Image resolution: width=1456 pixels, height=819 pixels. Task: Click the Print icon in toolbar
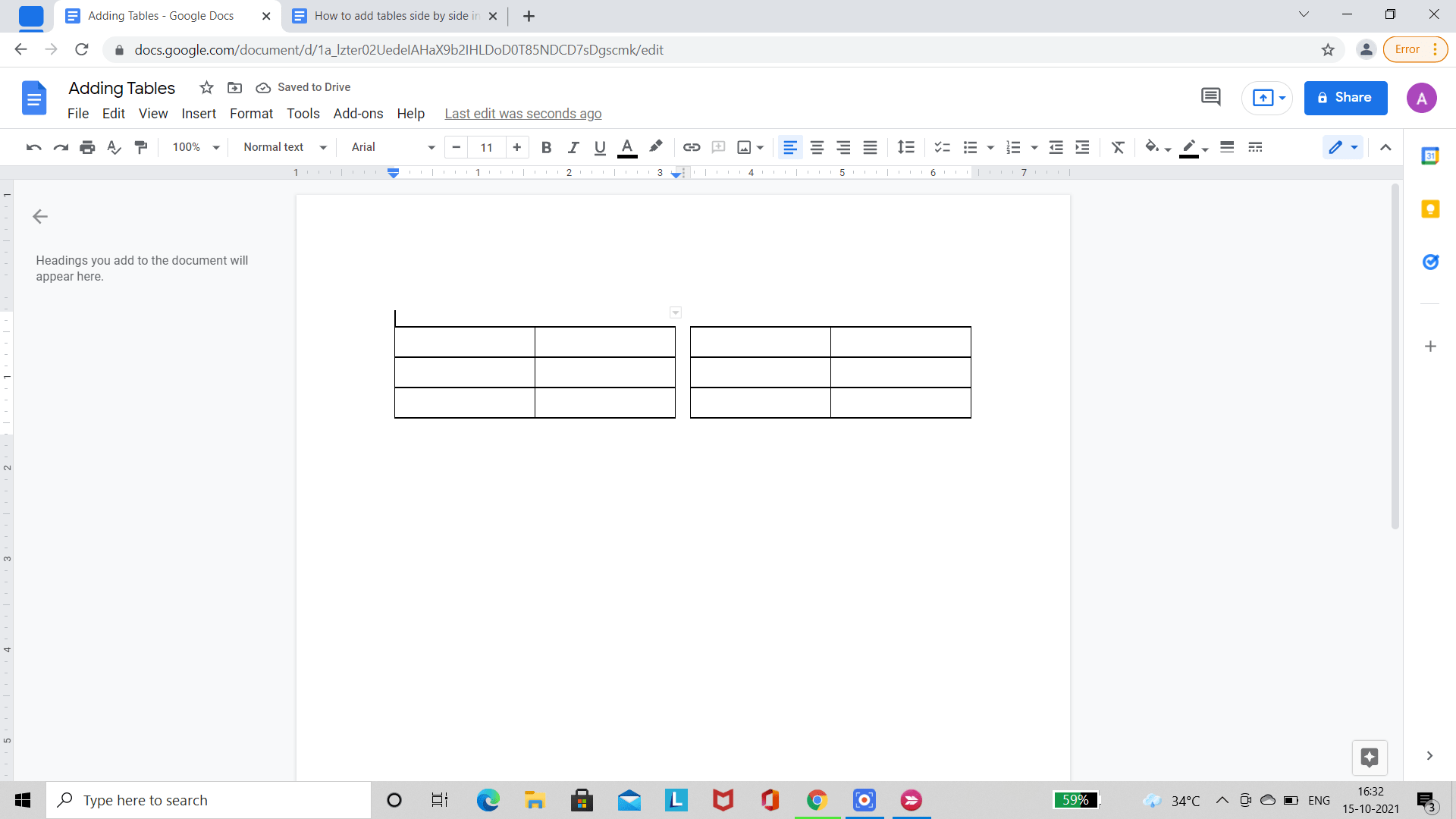point(87,147)
